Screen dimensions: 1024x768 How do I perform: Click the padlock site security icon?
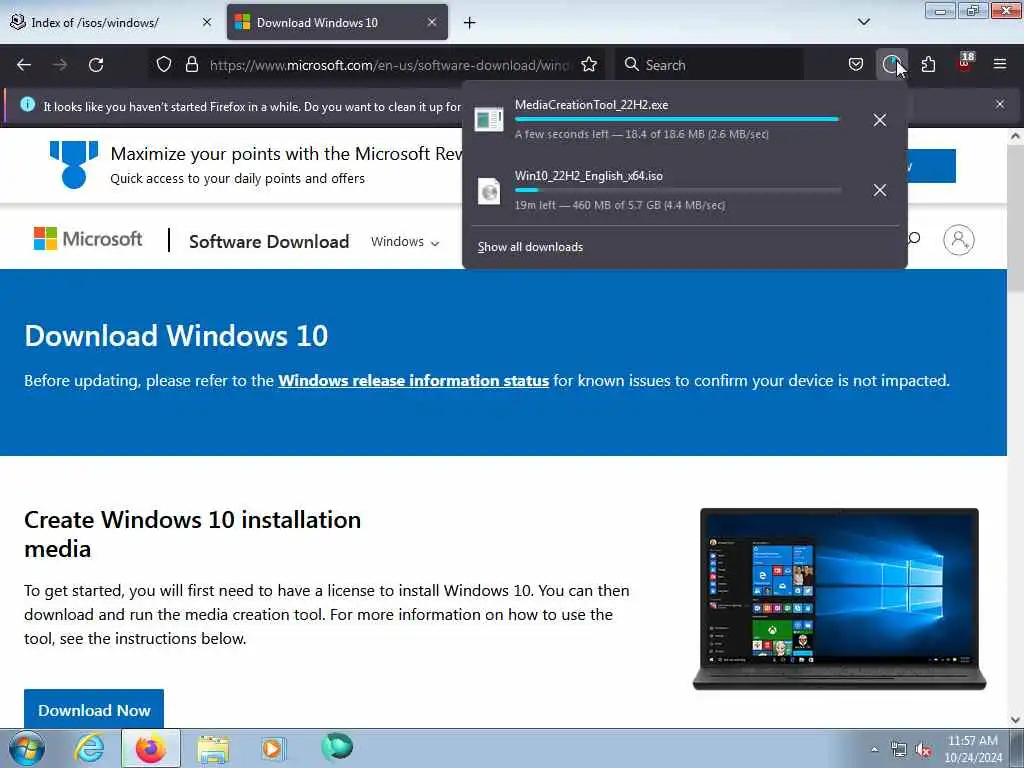[192, 64]
